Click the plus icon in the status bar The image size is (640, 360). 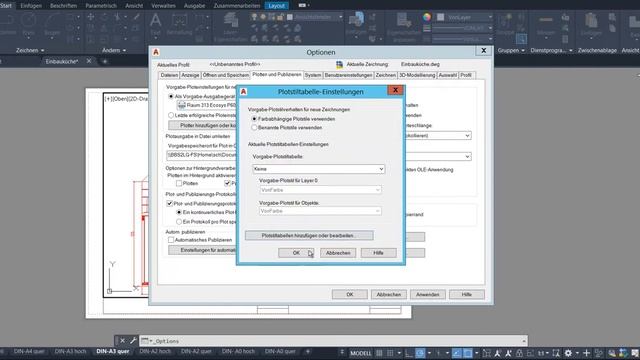(x=587, y=353)
